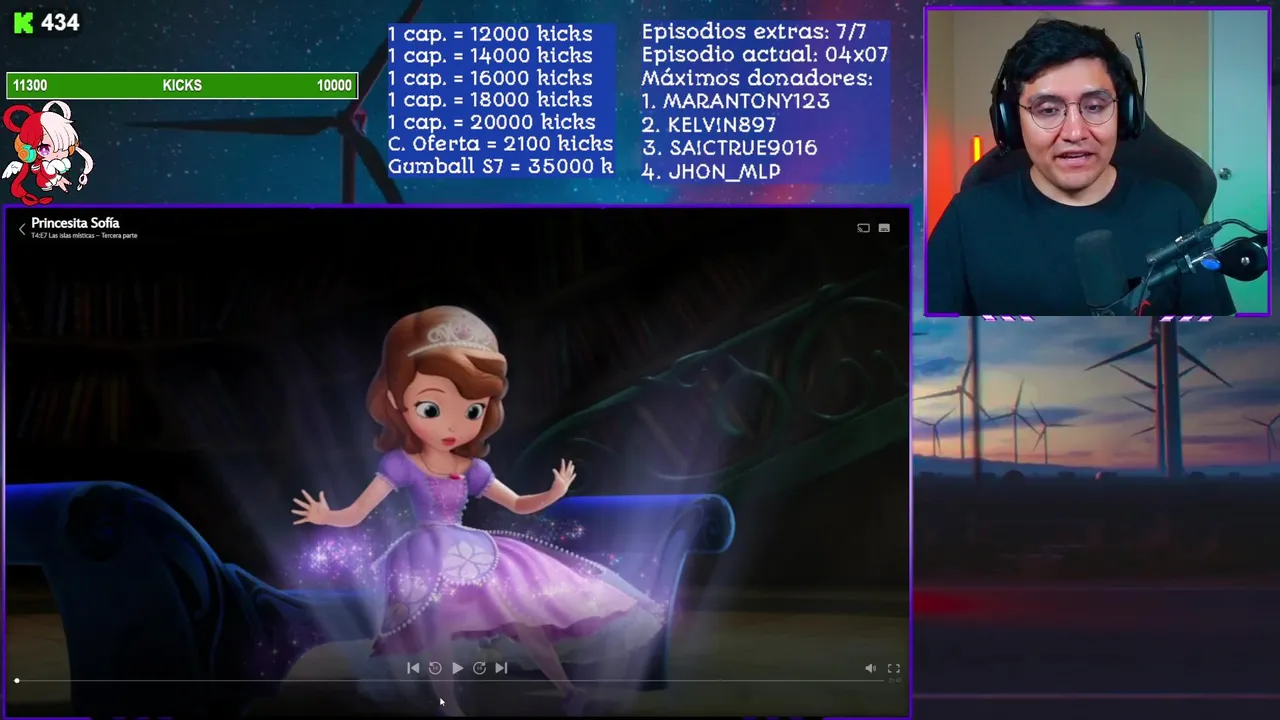Mute the video player volume
The image size is (1280, 720).
pyautogui.click(x=870, y=668)
